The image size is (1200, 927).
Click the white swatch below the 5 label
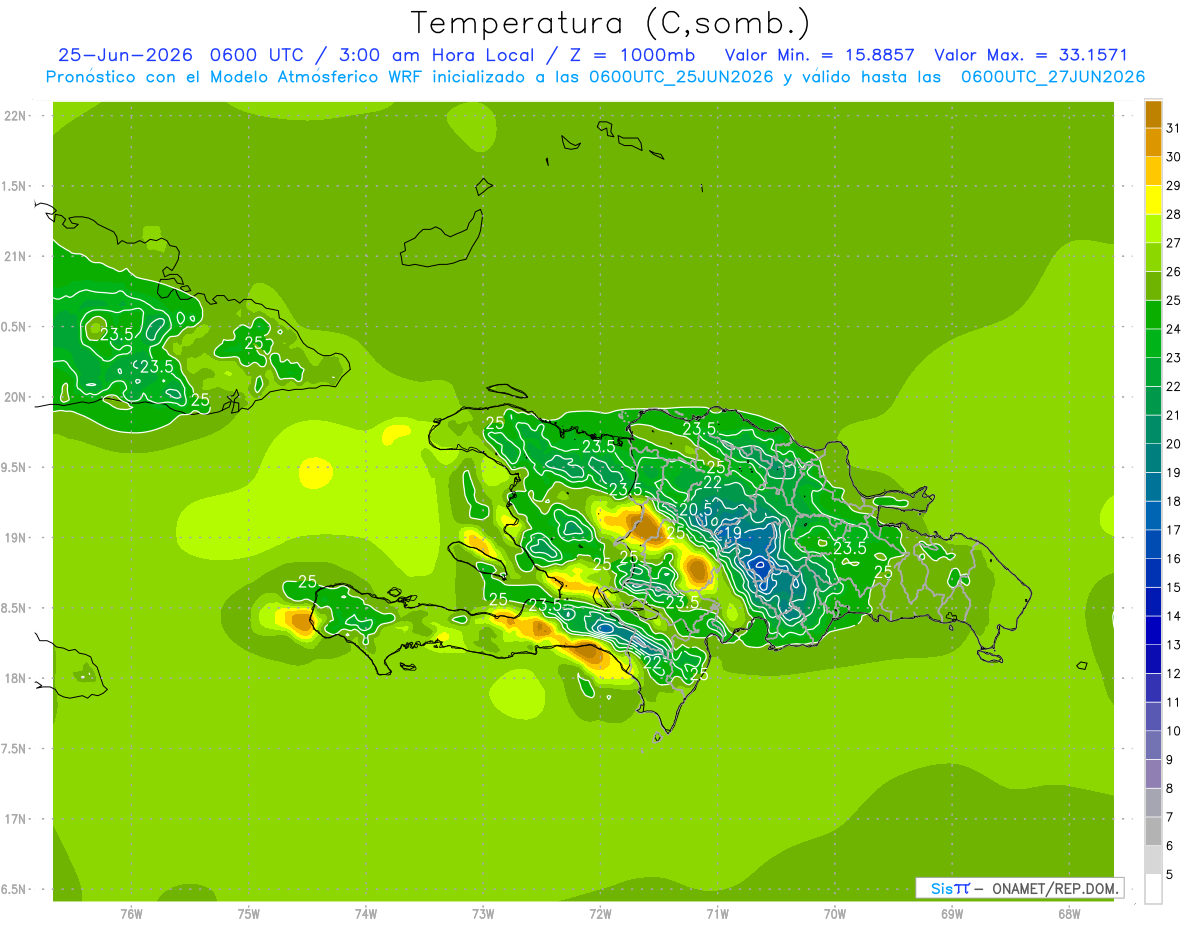1153,889
